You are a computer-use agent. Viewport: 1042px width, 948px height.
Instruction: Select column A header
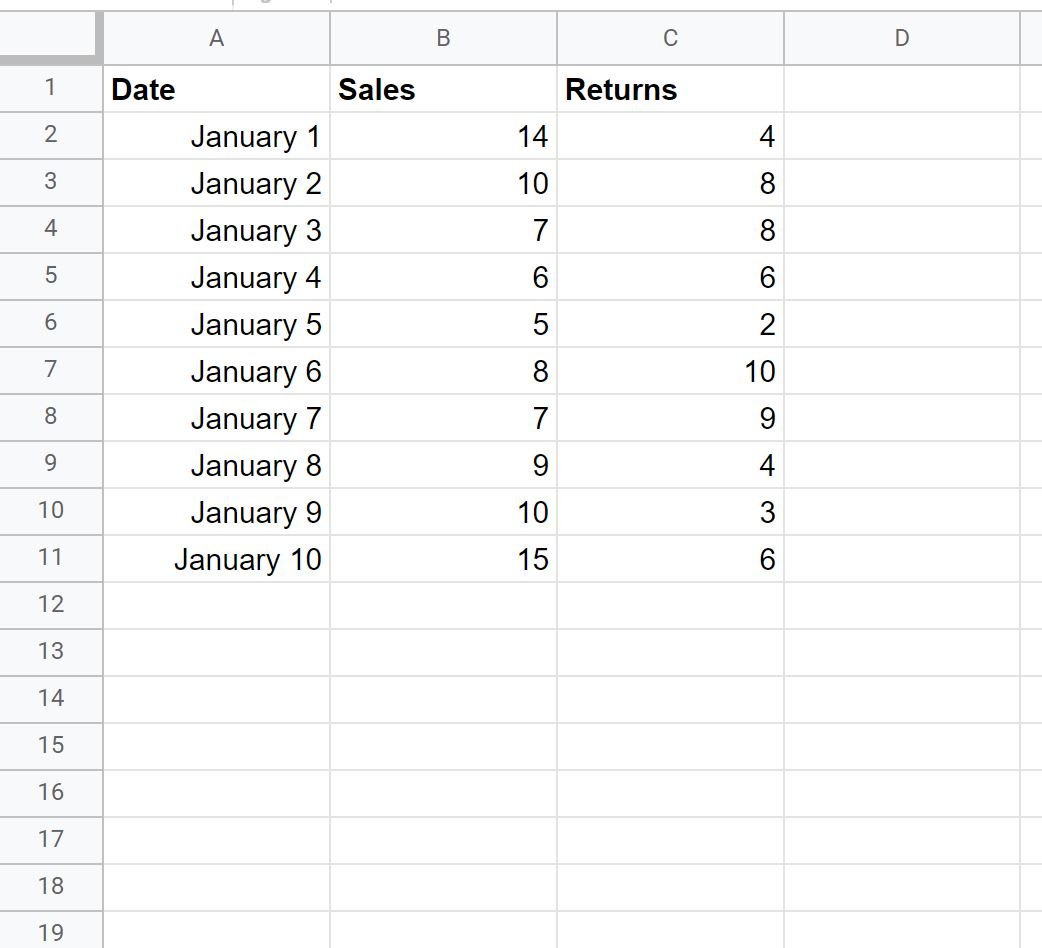pyautogui.click(x=216, y=38)
